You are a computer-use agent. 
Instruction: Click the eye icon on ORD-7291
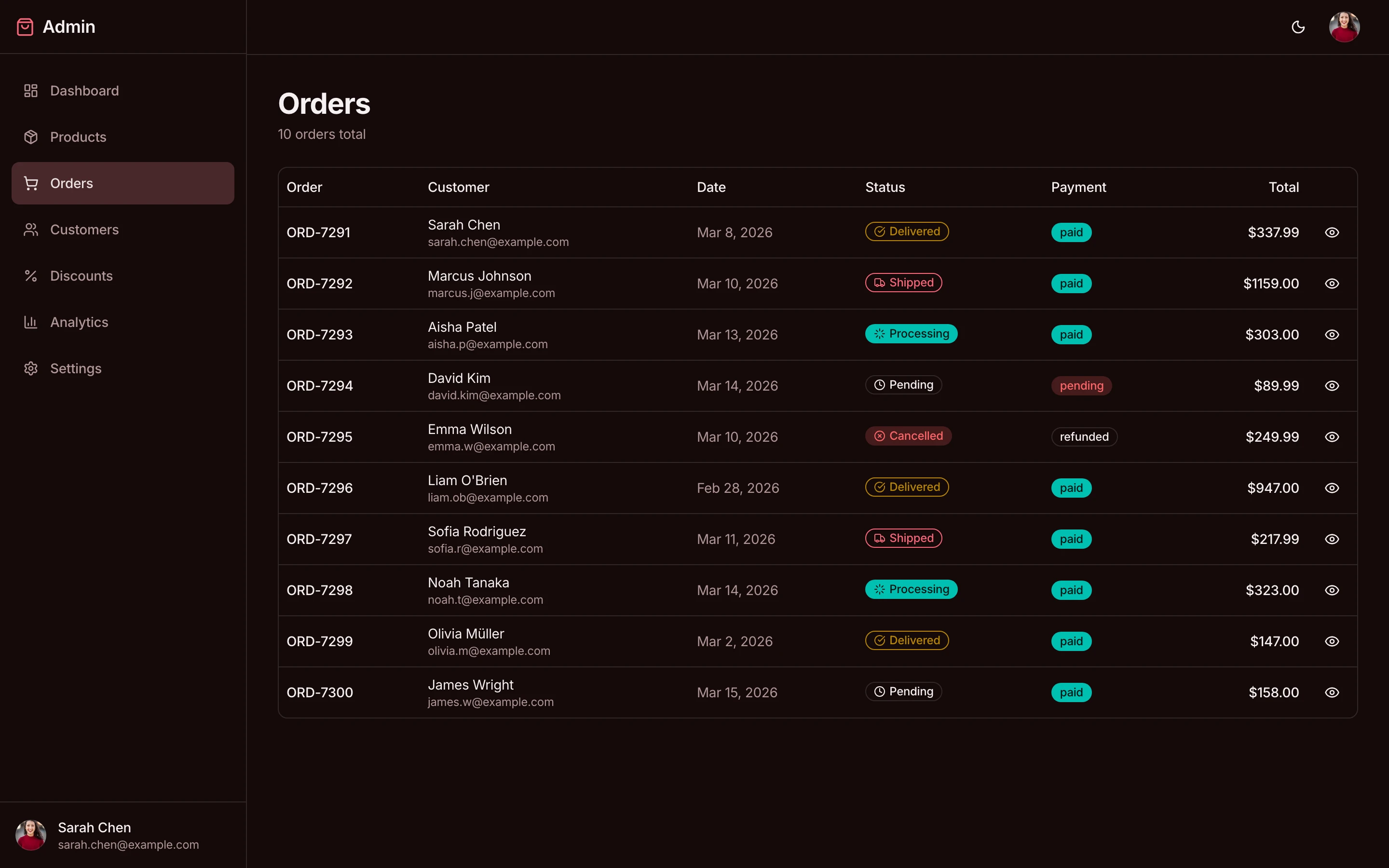1332,232
